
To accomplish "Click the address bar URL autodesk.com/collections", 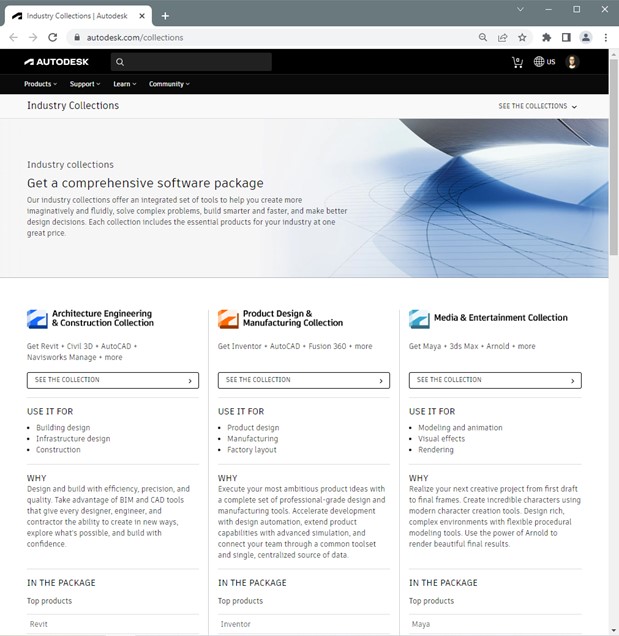I will (135, 37).
